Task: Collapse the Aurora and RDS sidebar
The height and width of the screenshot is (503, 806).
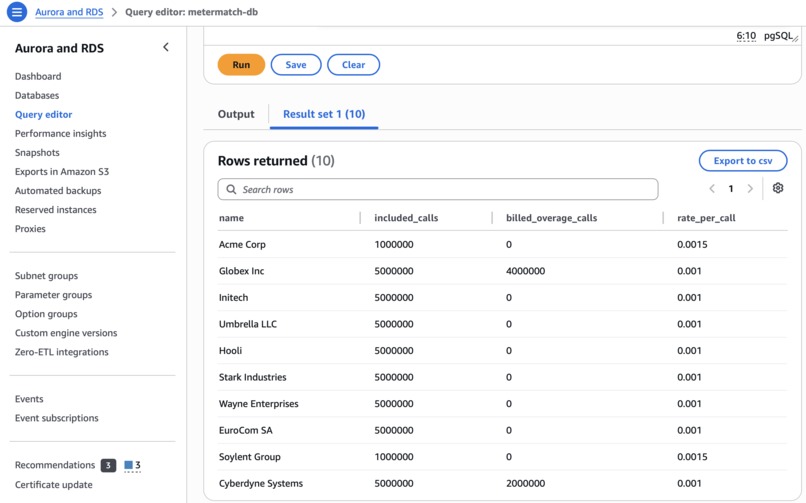Action: click(x=166, y=47)
